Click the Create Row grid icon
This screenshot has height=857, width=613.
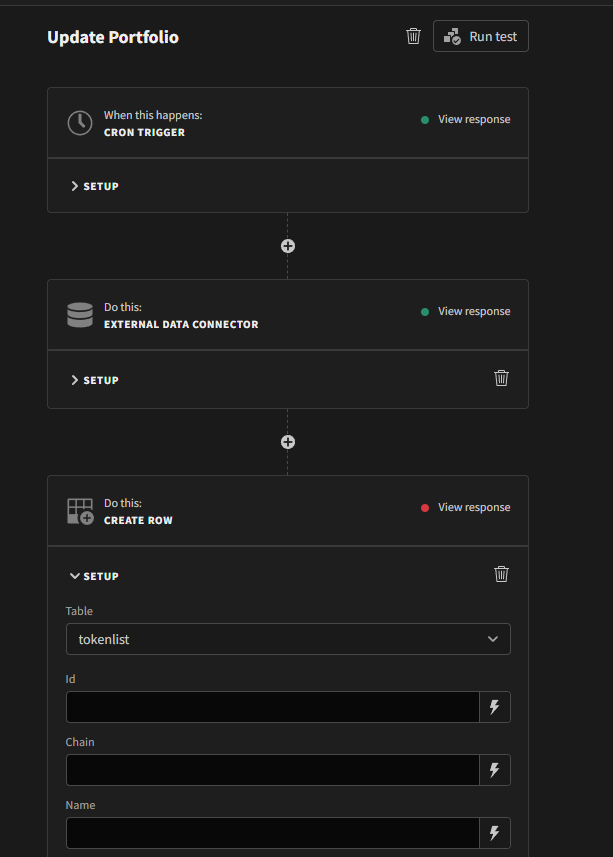(80, 510)
